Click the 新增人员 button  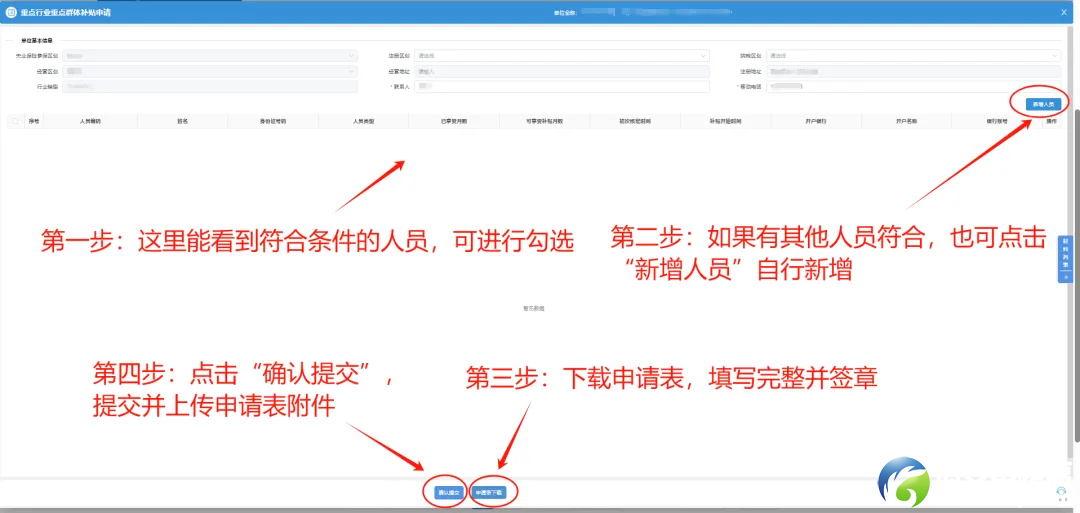pyautogui.click(x=1044, y=104)
